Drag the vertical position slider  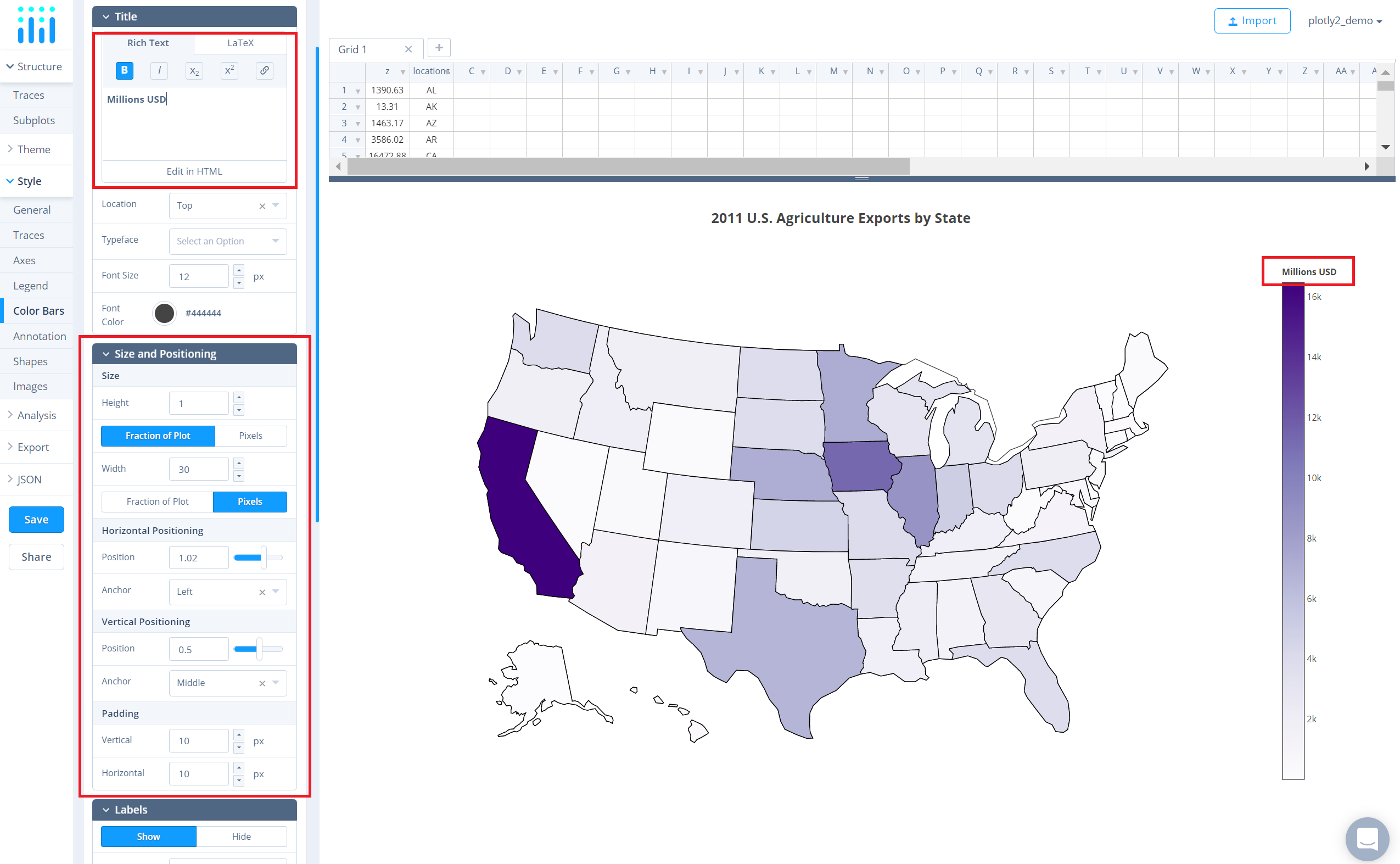pos(259,650)
